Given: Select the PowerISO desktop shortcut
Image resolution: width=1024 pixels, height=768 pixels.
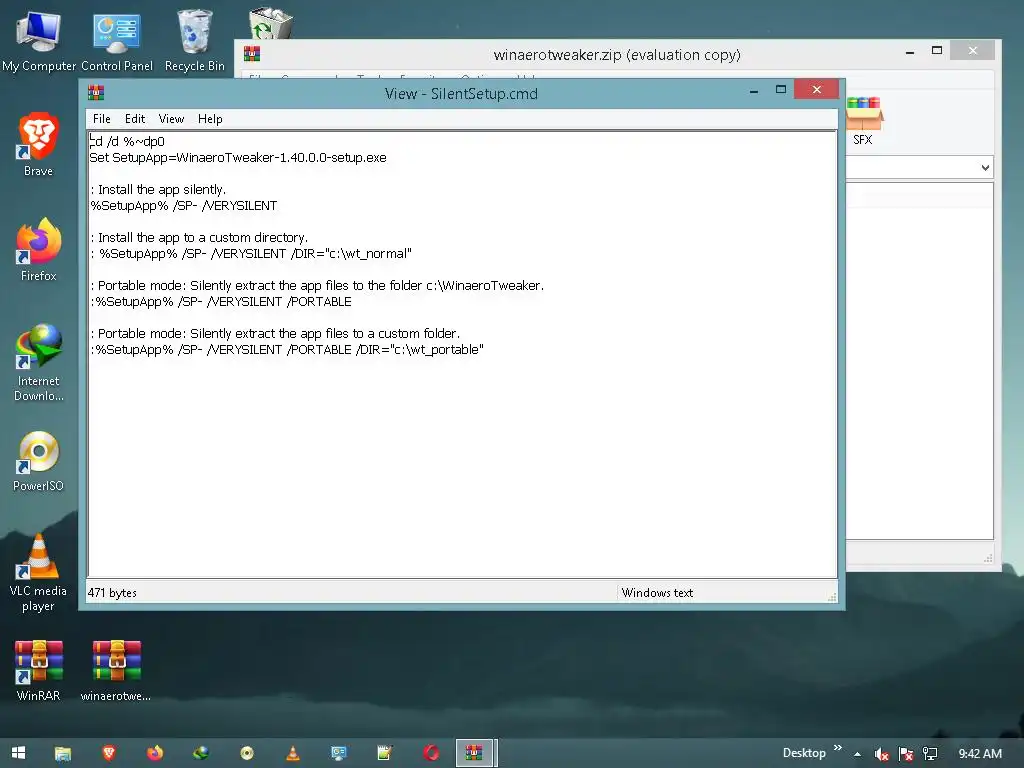Looking at the screenshot, I should pyautogui.click(x=39, y=461).
